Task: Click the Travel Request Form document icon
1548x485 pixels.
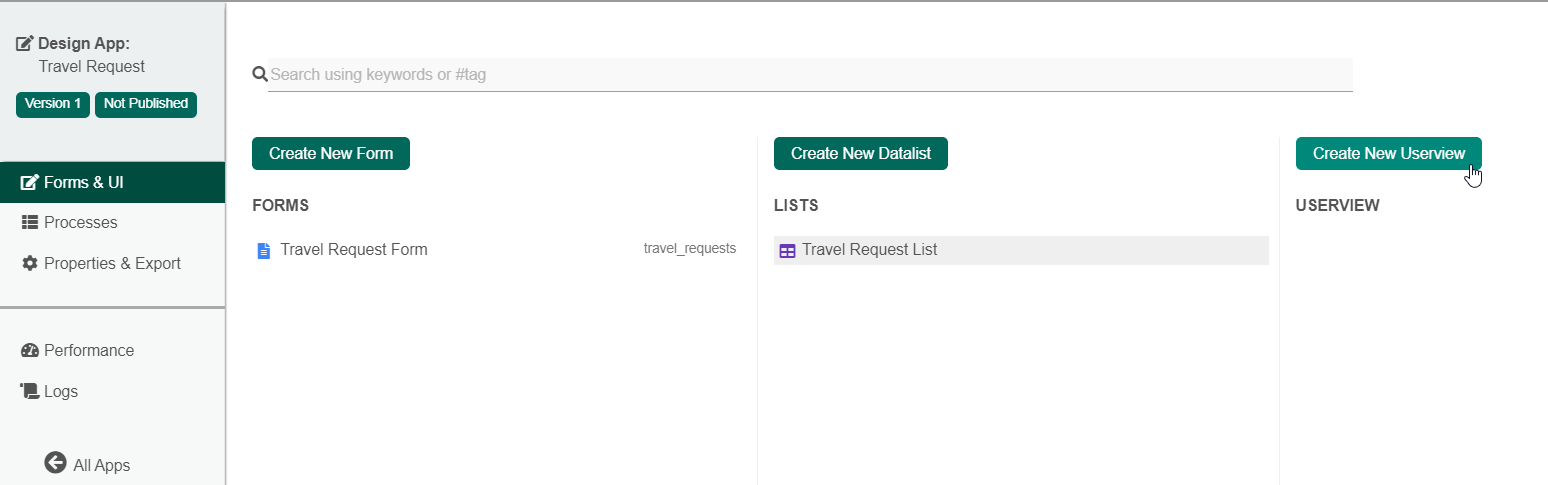Action: coord(264,250)
